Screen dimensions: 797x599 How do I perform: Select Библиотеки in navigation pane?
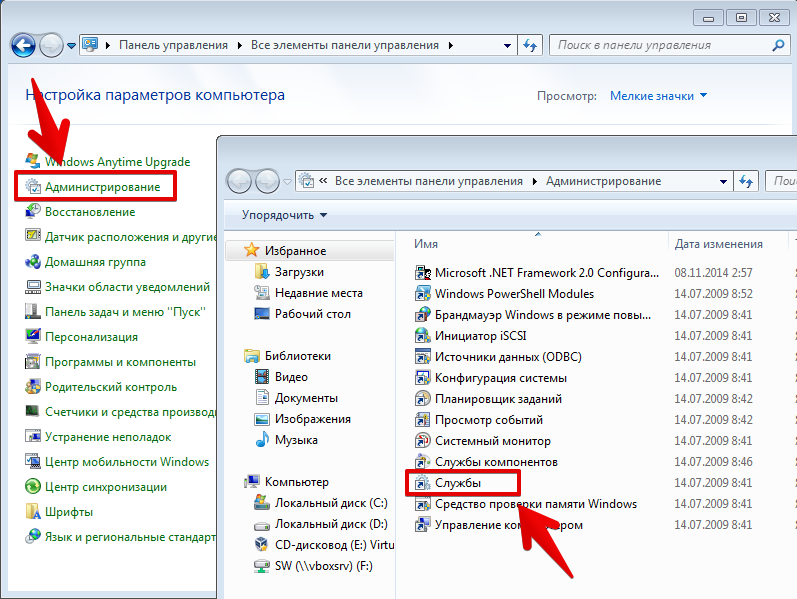coord(297,356)
